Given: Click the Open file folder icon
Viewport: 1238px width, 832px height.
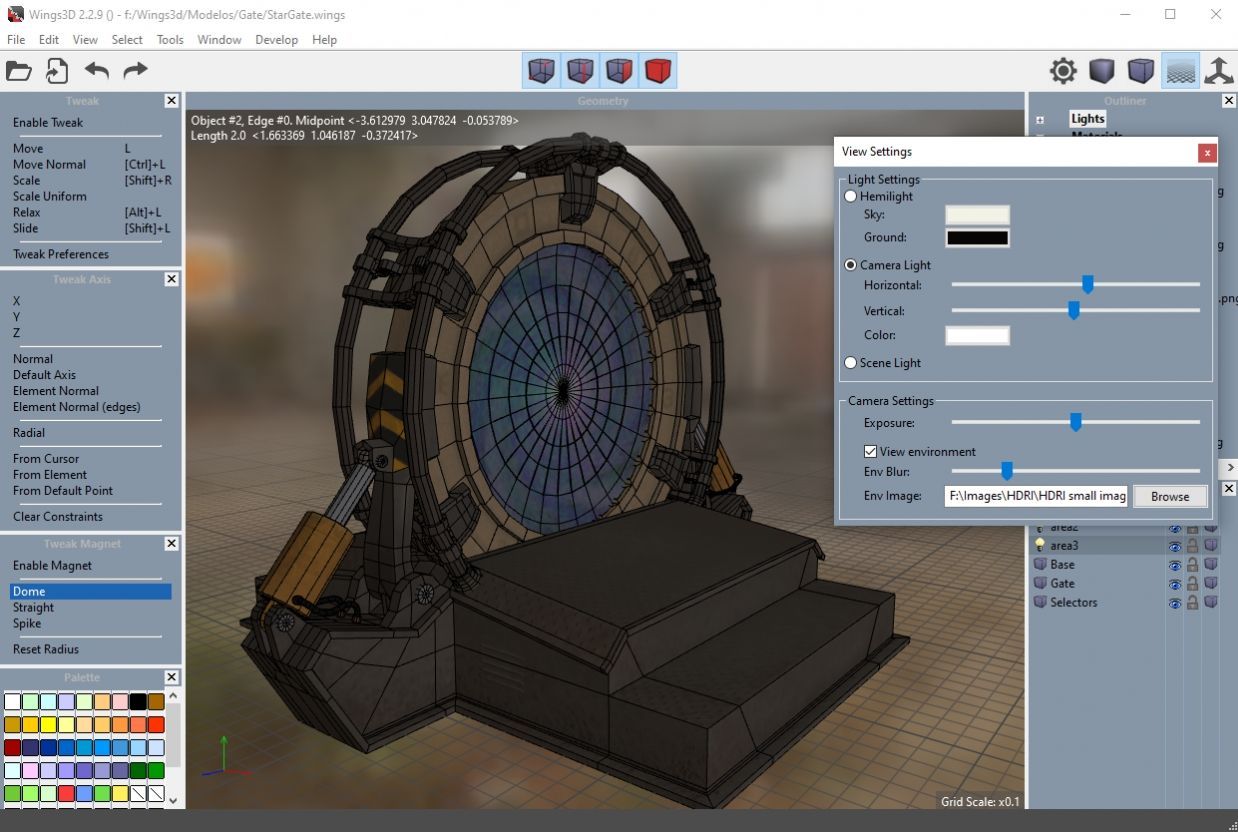Looking at the screenshot, I should [19, 71].
